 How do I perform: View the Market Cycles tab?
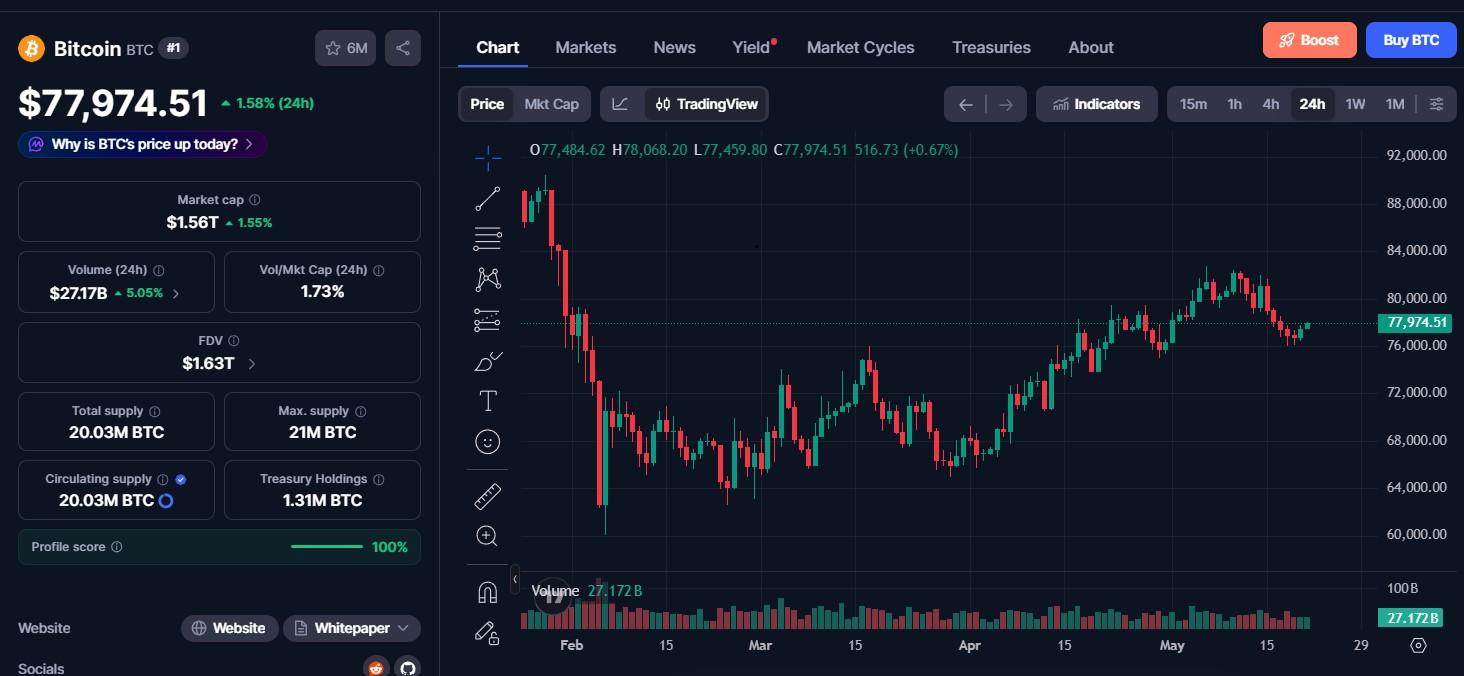[861, 47]
